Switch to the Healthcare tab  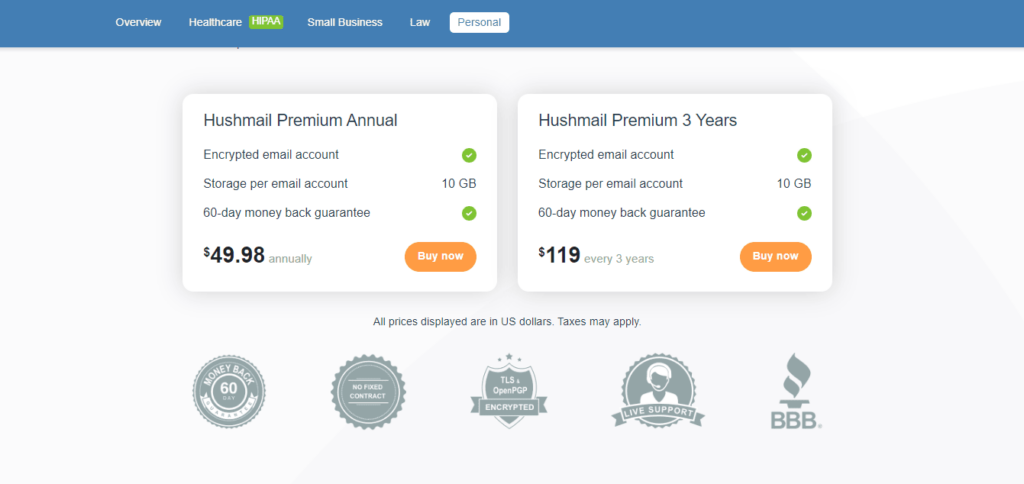click(215, 22)
